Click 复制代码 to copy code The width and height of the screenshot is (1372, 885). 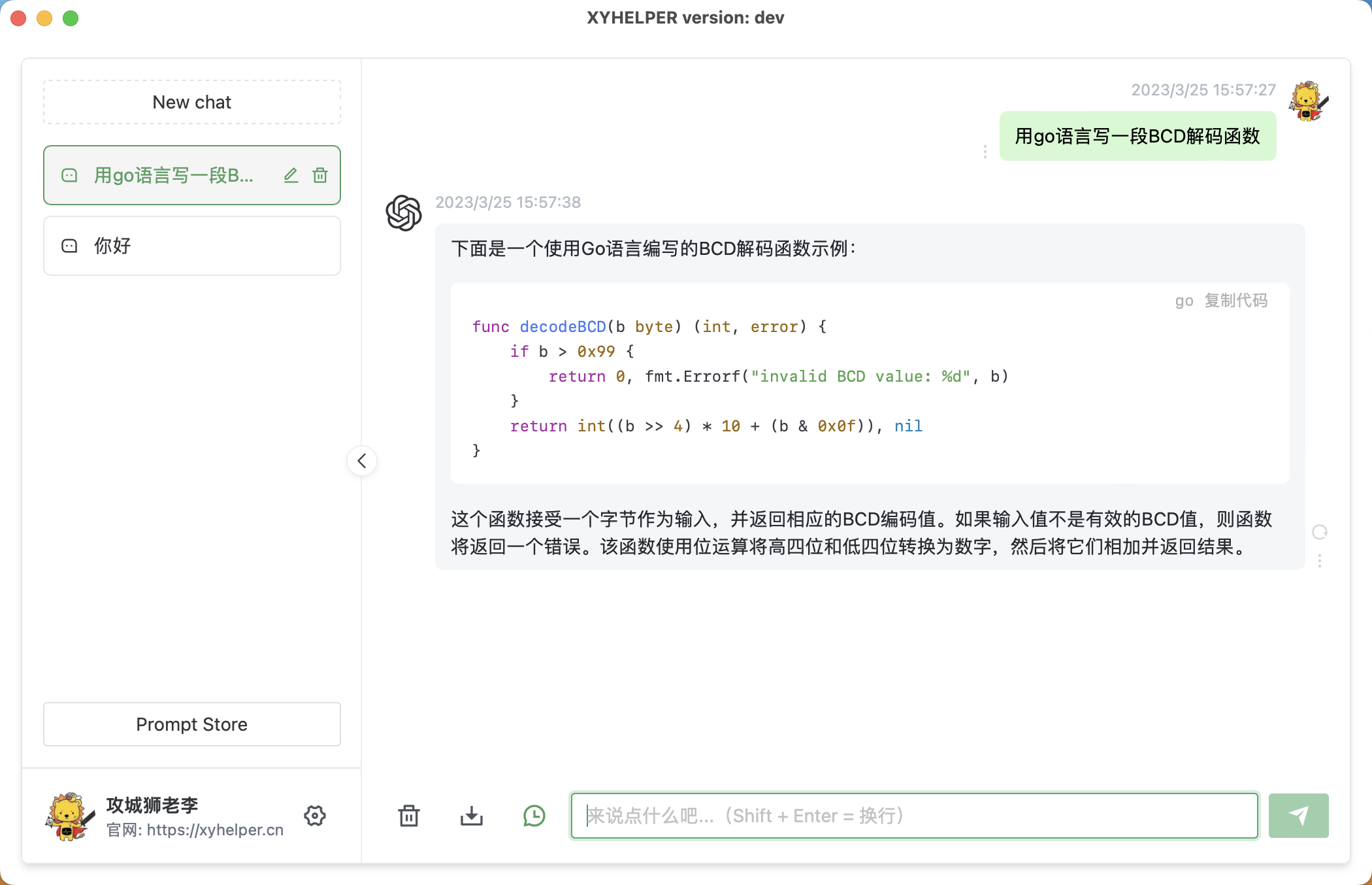pyautogui.click(x=1236, y=301)
